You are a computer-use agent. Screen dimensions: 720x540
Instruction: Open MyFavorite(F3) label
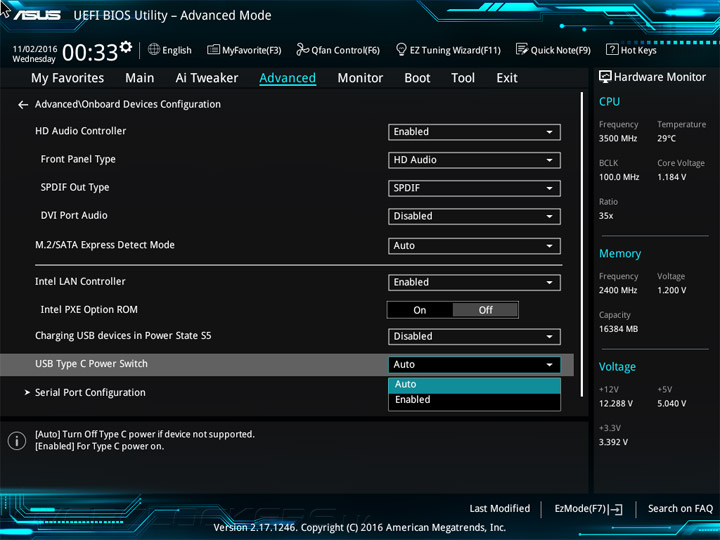tap(252, 50)
